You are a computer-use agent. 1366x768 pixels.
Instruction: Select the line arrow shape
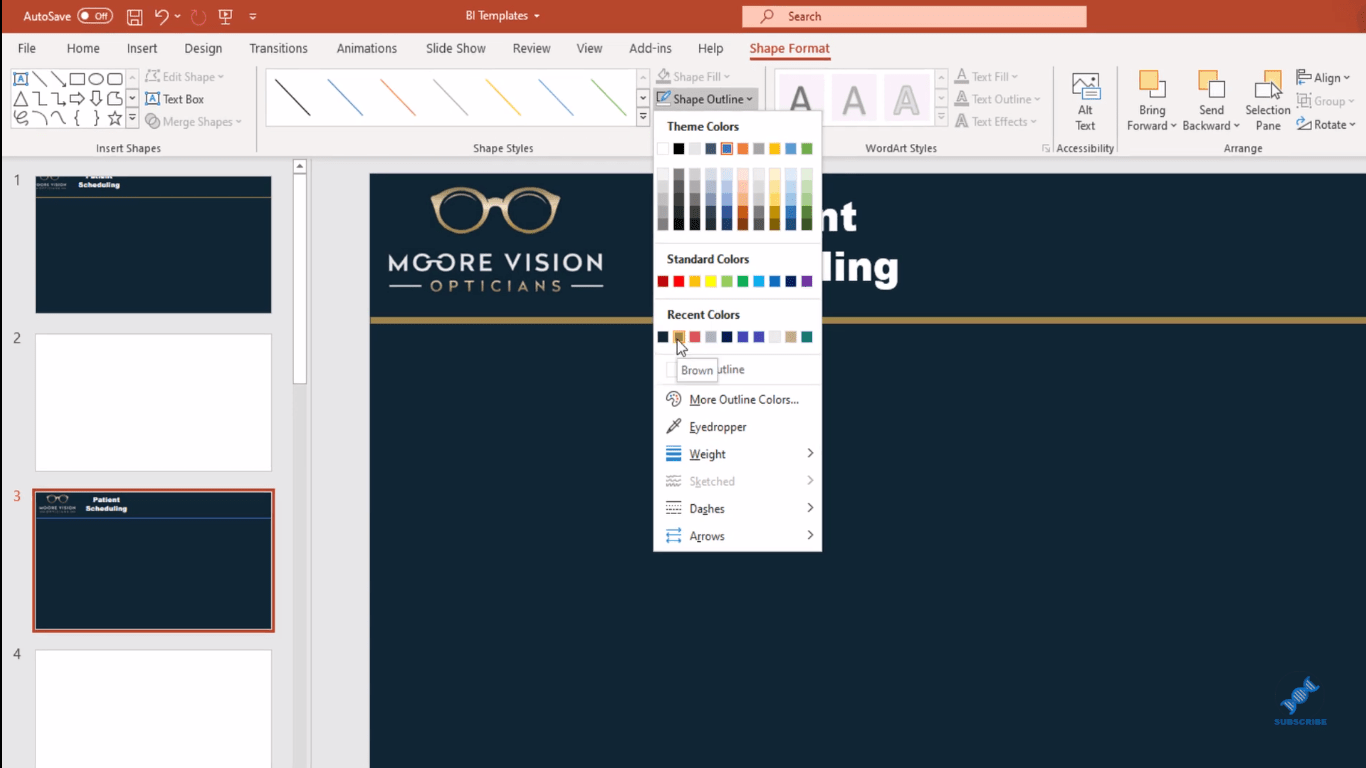point(58,79)
